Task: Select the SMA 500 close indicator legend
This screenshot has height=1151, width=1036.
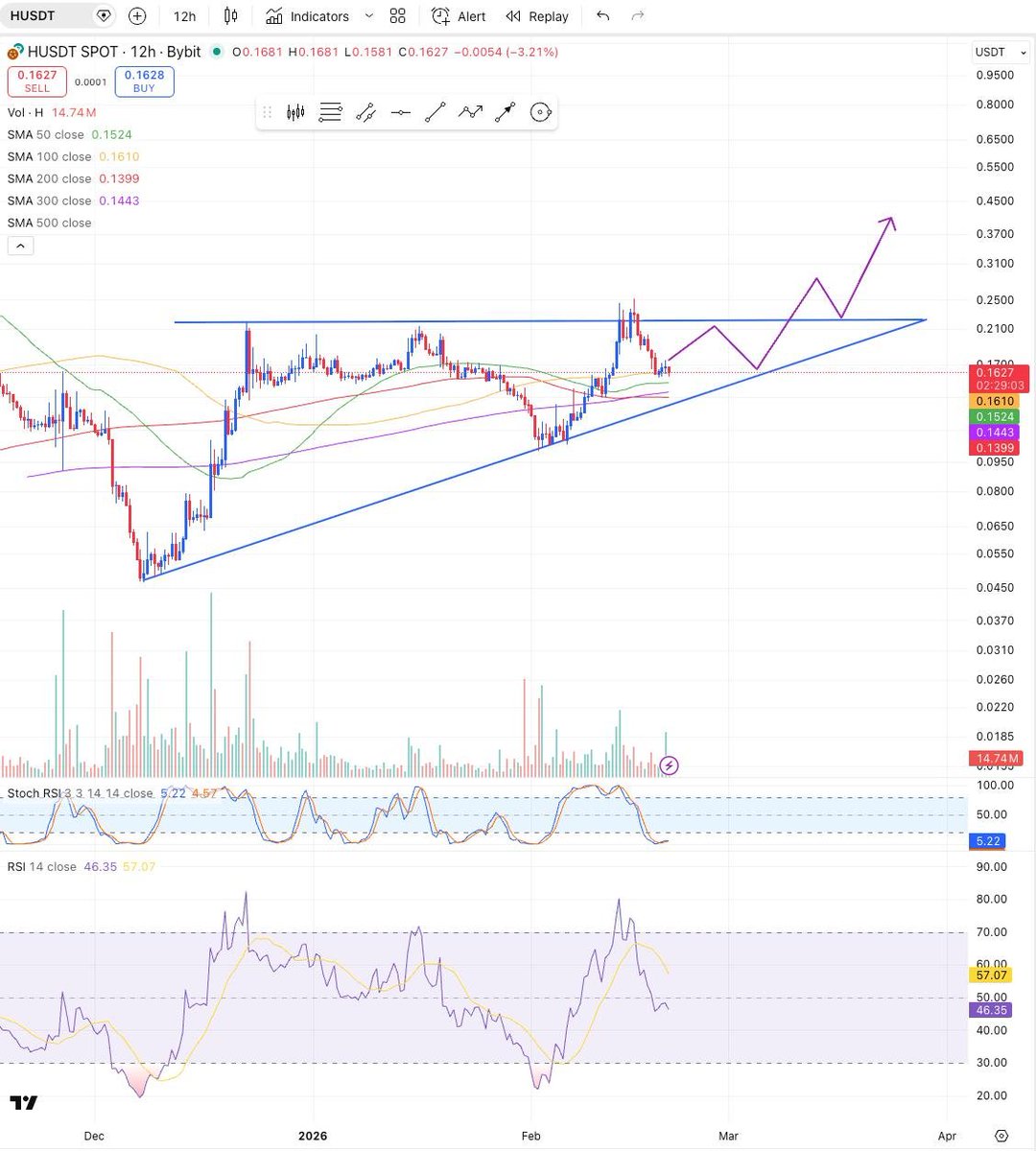Action: point(49,223)
